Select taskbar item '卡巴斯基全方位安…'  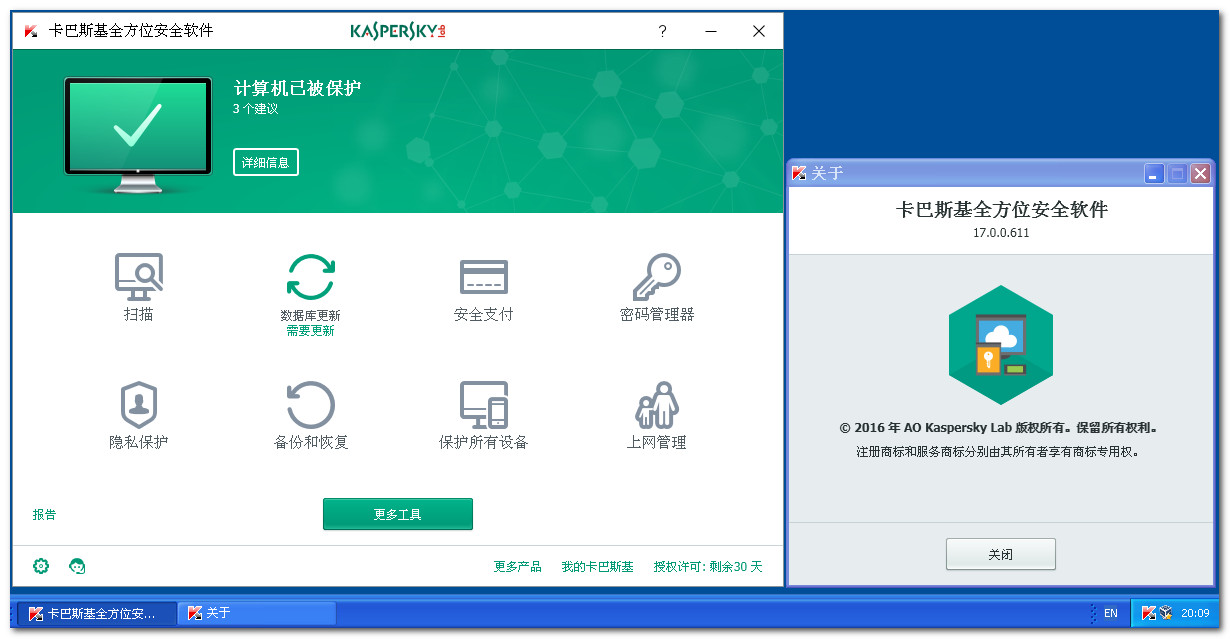pyautogui.click(x=97, y=613)
